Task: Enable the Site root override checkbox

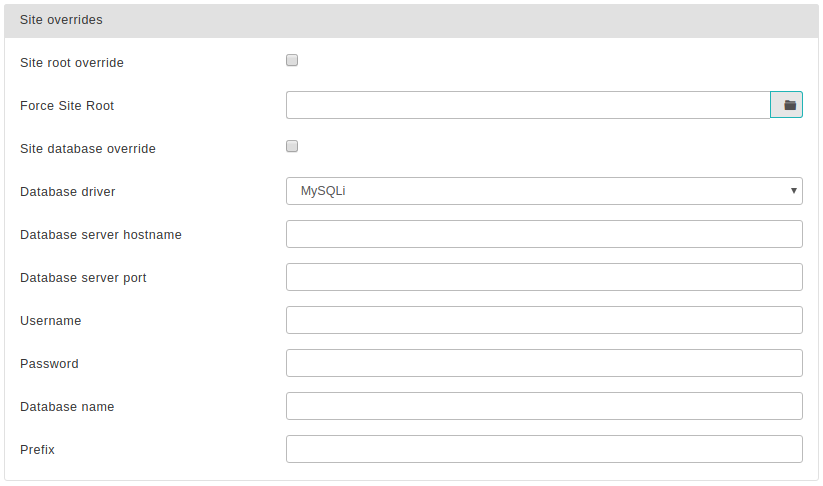Action: 292,61
